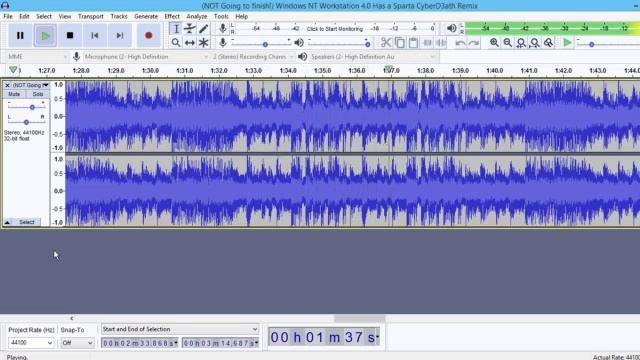
Task: Open the Recording Channels dropdown
Action: tap(253, 57)
